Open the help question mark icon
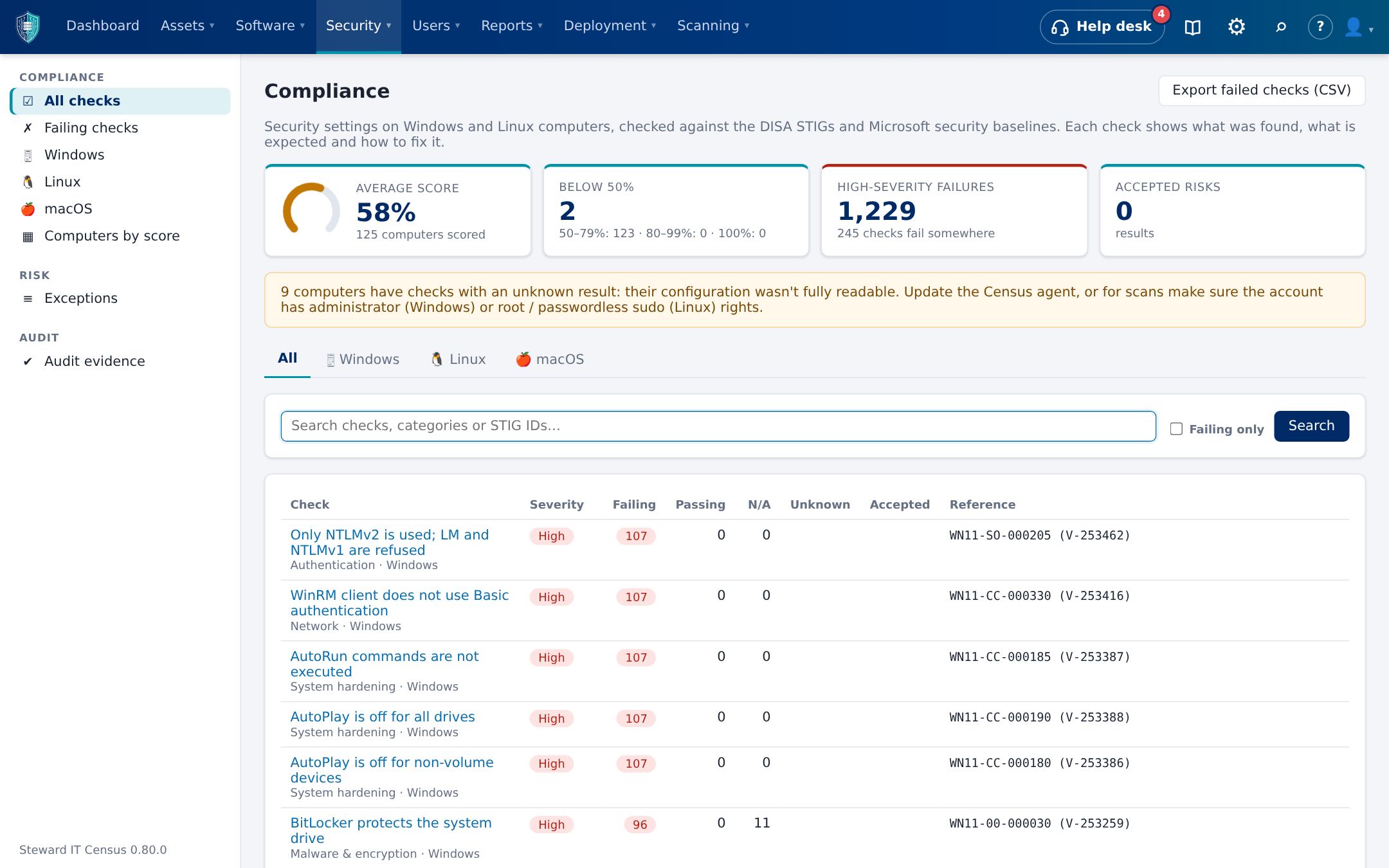This screenshot has height=868, width=1389. tap(1320, 26)
